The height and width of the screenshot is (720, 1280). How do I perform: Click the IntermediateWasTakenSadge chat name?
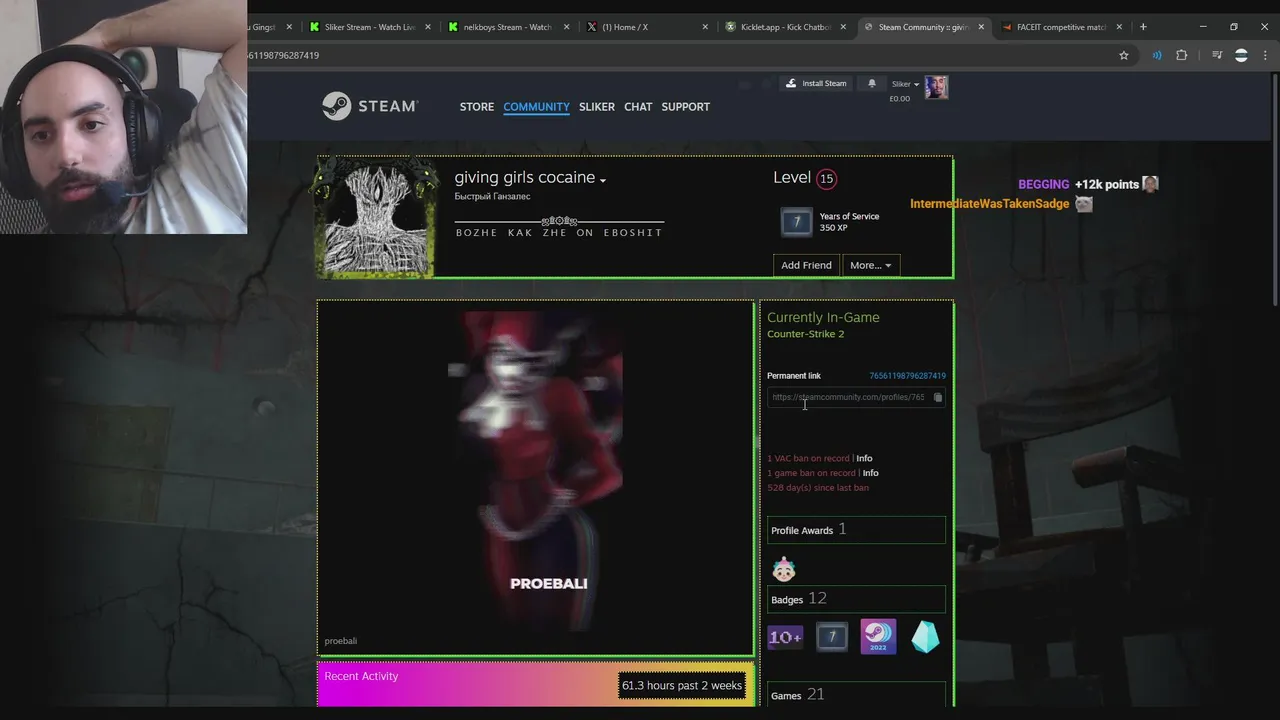(x=989, y=204)
